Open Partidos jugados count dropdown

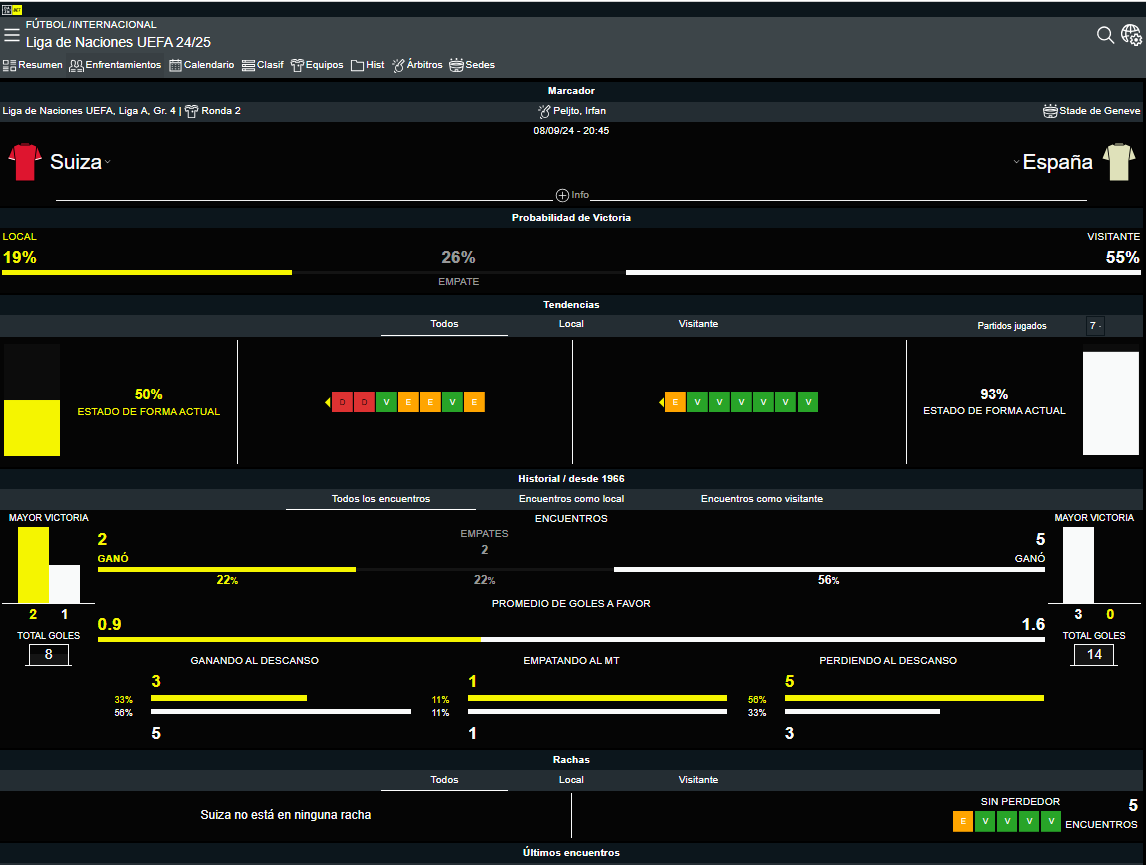[1096, 326]
